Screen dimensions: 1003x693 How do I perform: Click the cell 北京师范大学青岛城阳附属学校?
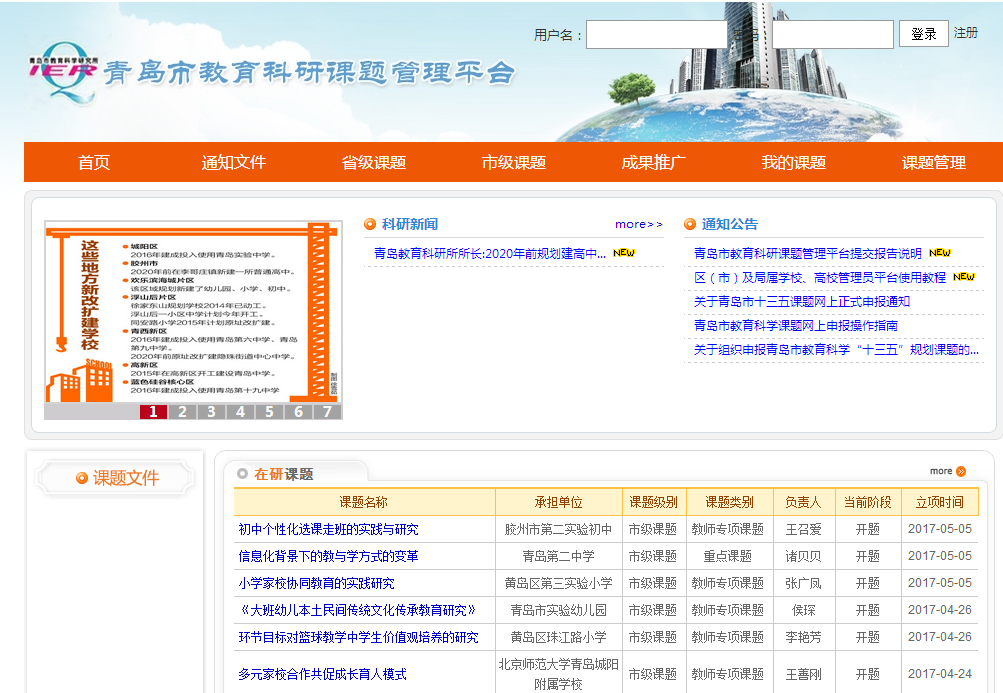point(558,674)
